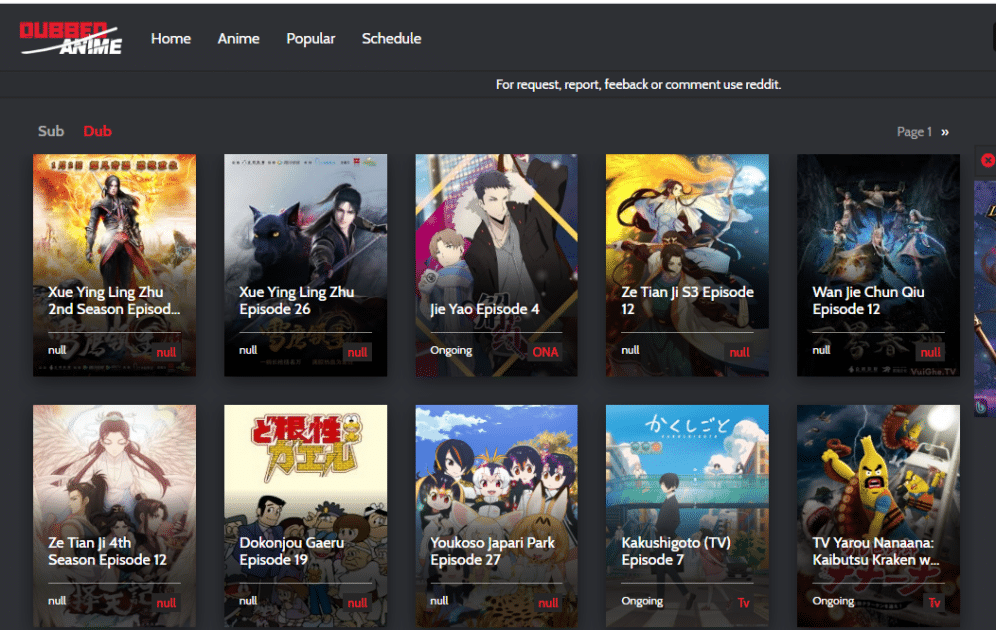
Task: Close the side ad with red X
Action: pos(988,160)
